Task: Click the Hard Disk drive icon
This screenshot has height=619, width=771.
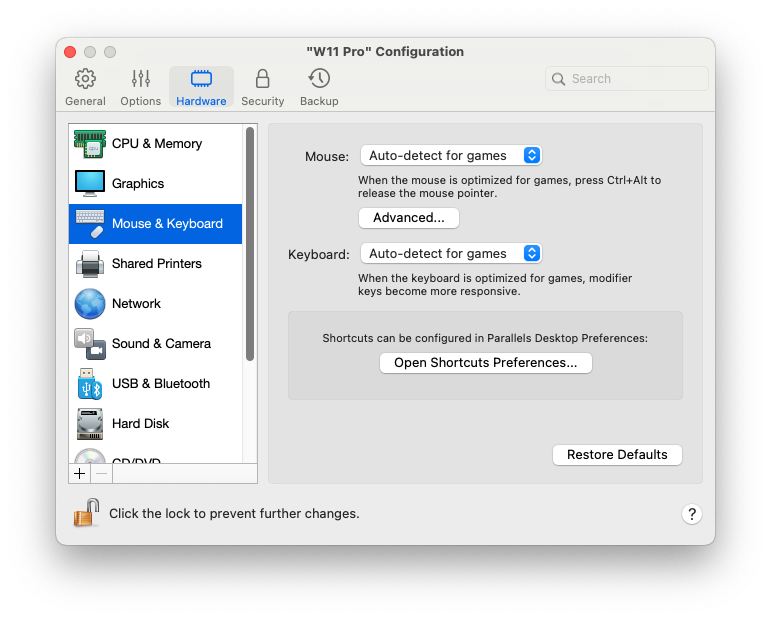Action: [90, 424]
